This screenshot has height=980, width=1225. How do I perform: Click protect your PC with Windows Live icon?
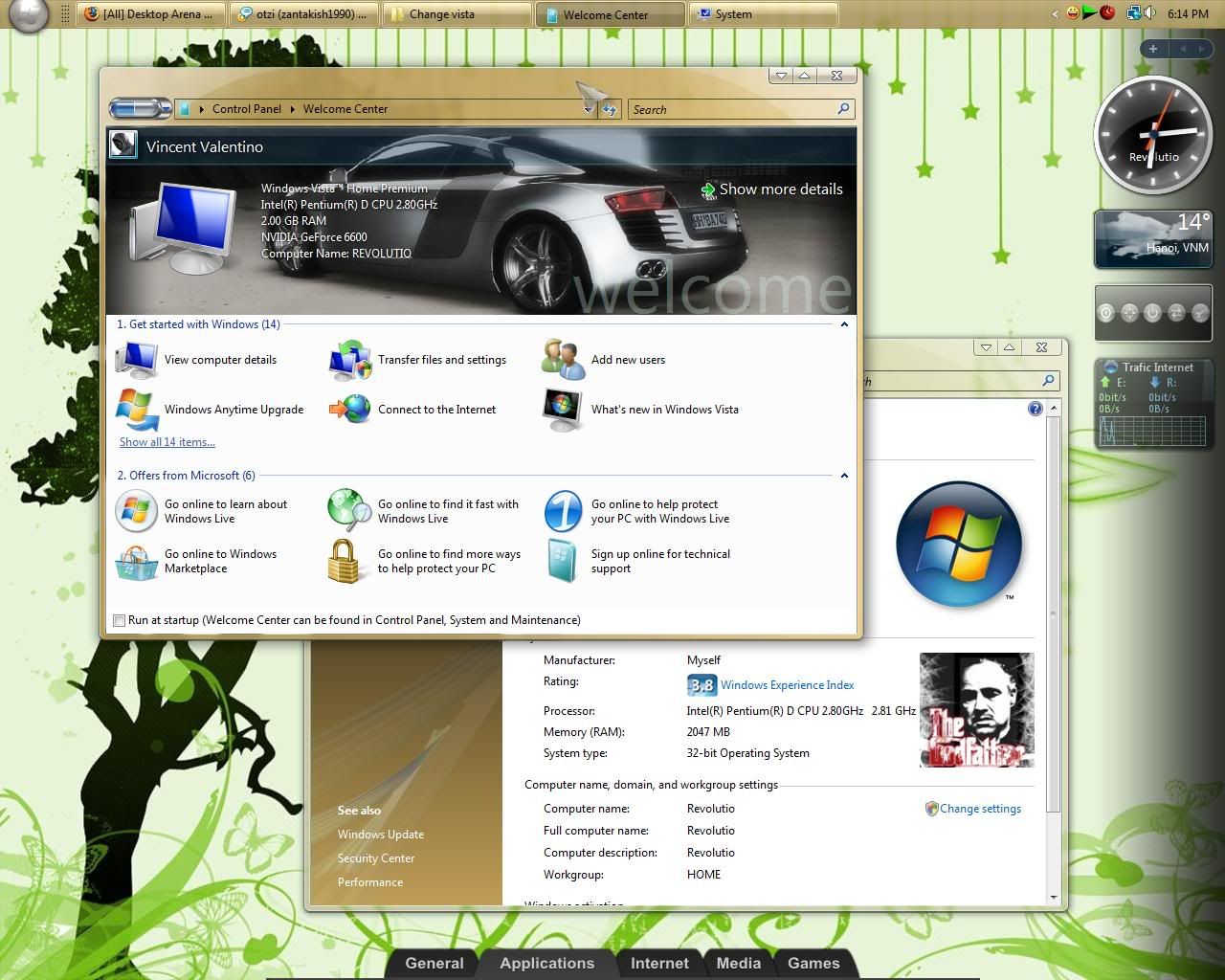(563, 511)
